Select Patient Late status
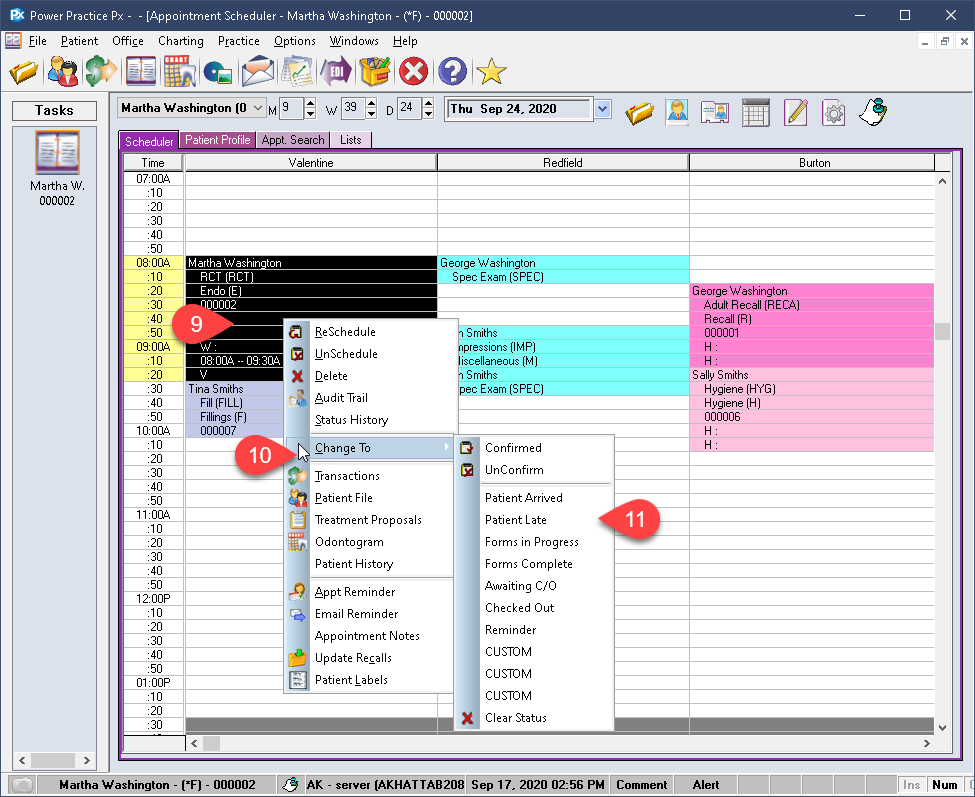 [515, 520]
